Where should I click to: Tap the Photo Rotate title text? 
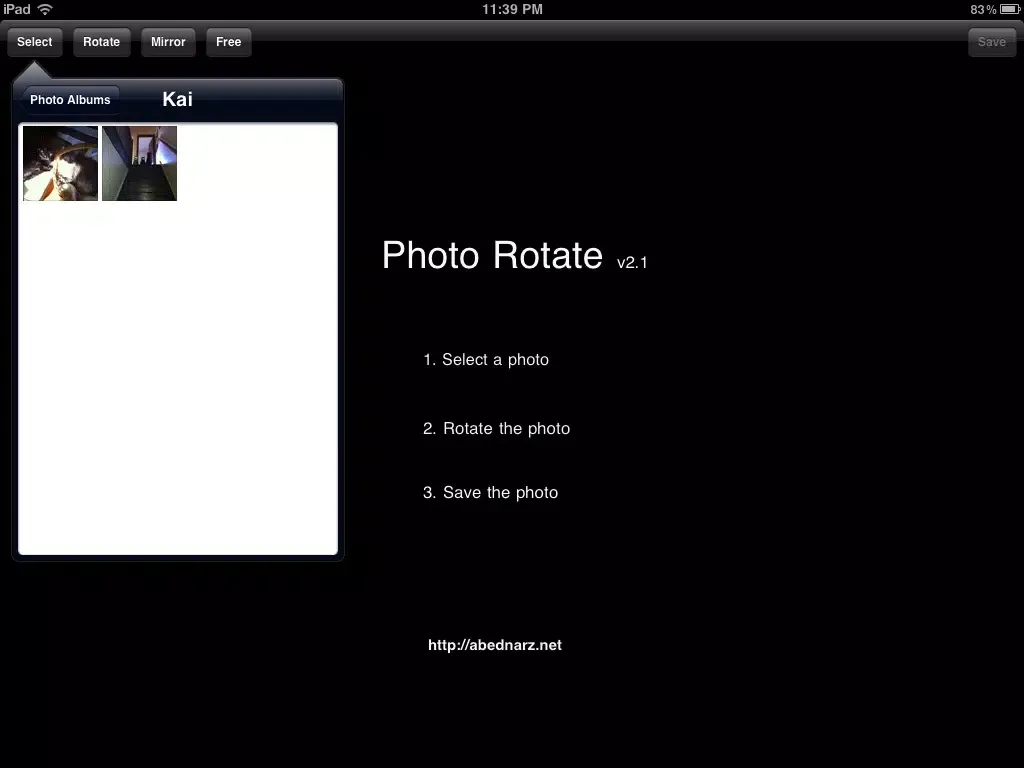point(492,256)
